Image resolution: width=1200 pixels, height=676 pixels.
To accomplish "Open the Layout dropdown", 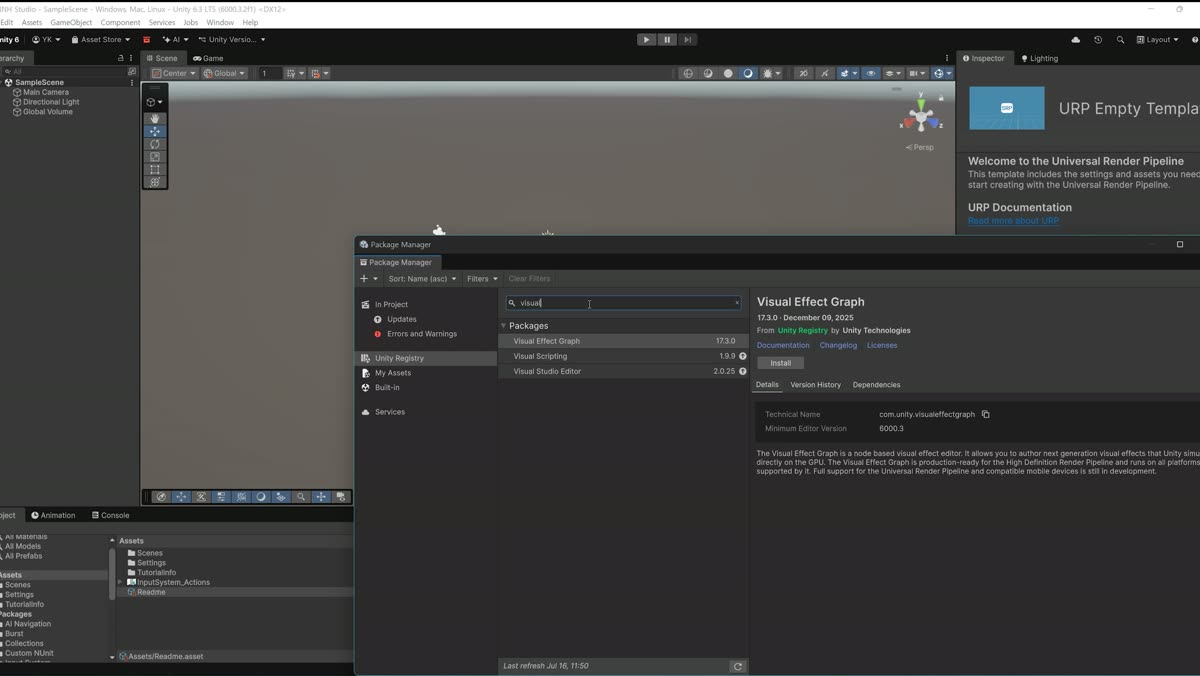I will click(1159, 39).
